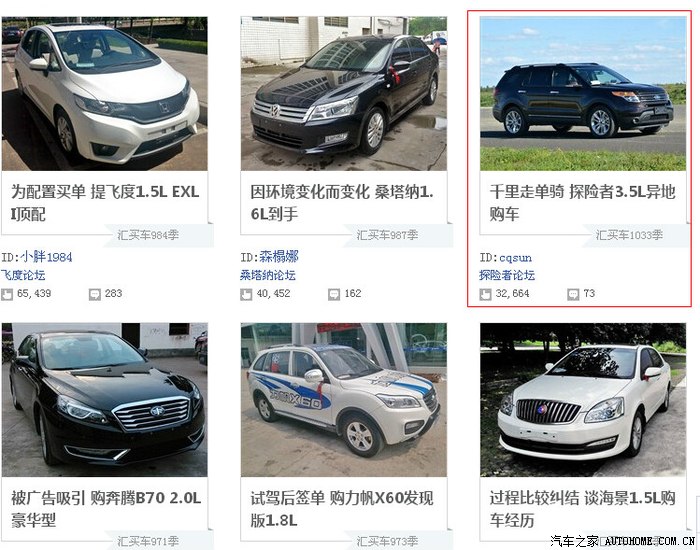The width and height of the screenshot is (700, 550).
Task: Click the comment icon next to 283
Action: click(x=95, y=295)
